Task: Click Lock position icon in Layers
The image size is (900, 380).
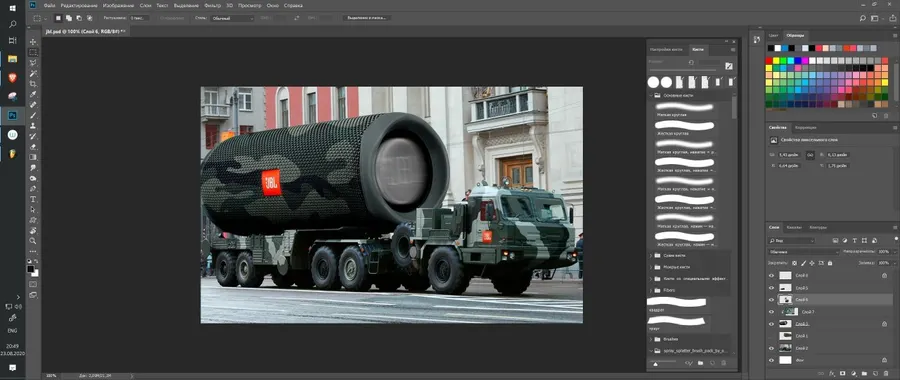Action: pos(813,263)
